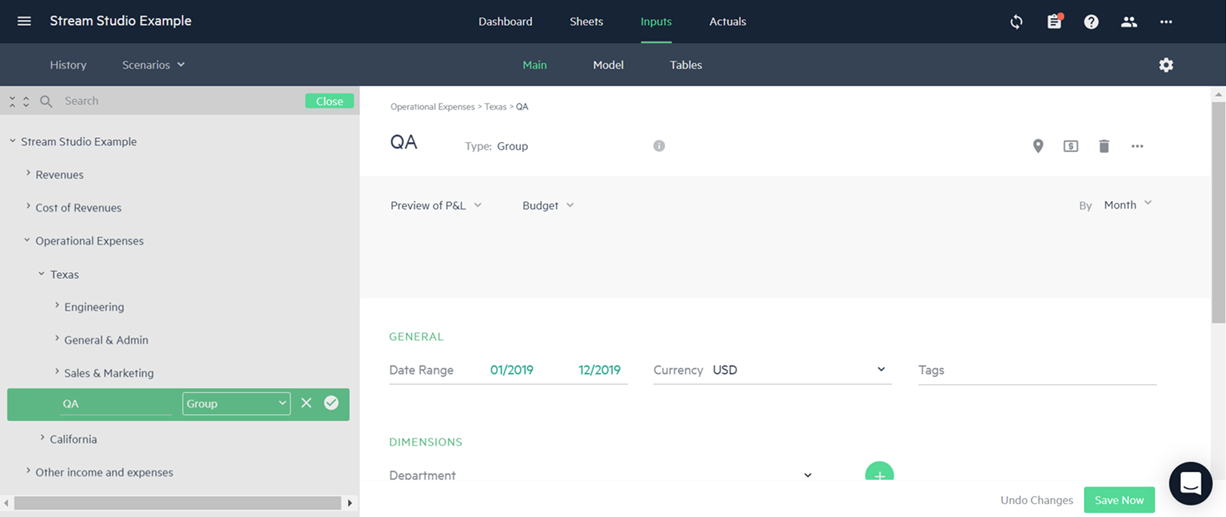Click the Save Now button
Viewport: 1226px width, 517px height.
tap(1119, 500)
